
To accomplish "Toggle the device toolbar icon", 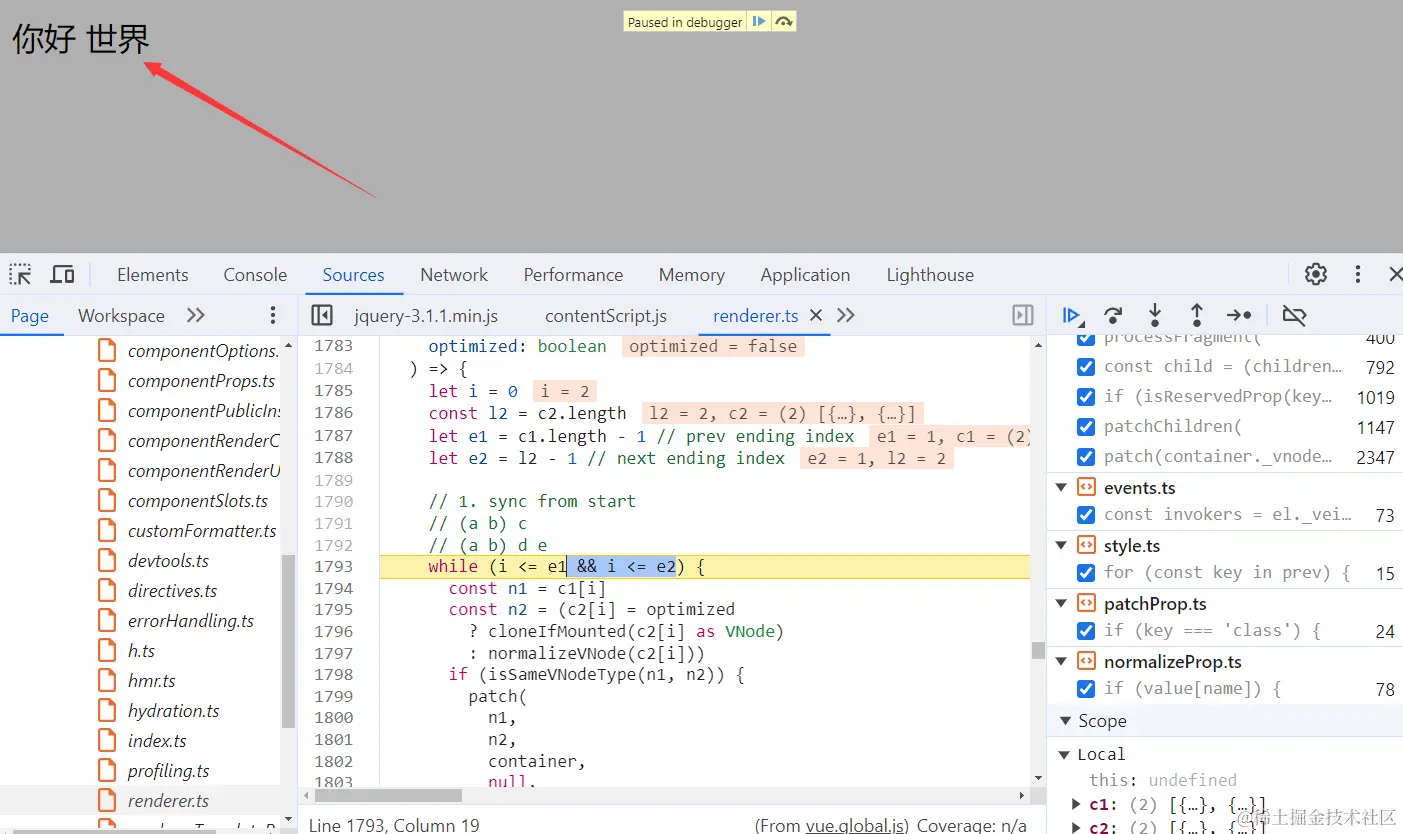I will (x=62, y=274).
